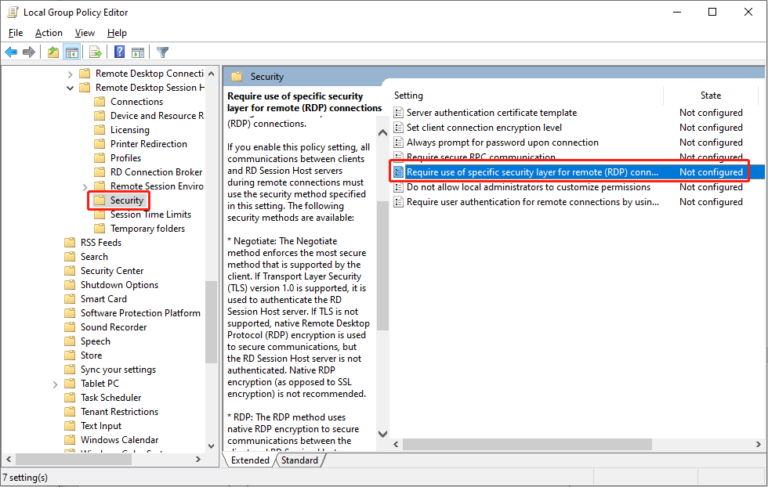
Task: Click the Local Group Policy Editor title icon
Action: pos(13,12)
